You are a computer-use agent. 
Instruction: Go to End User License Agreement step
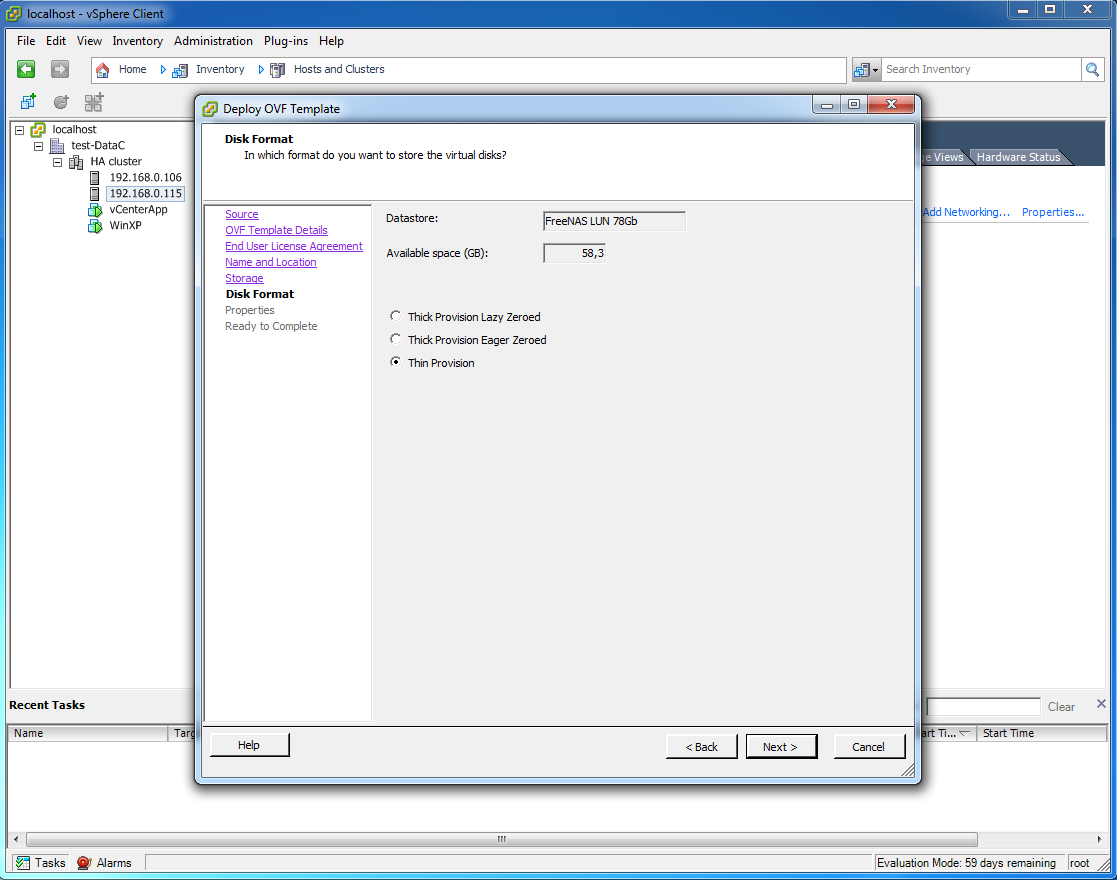[x=293, y=247]
